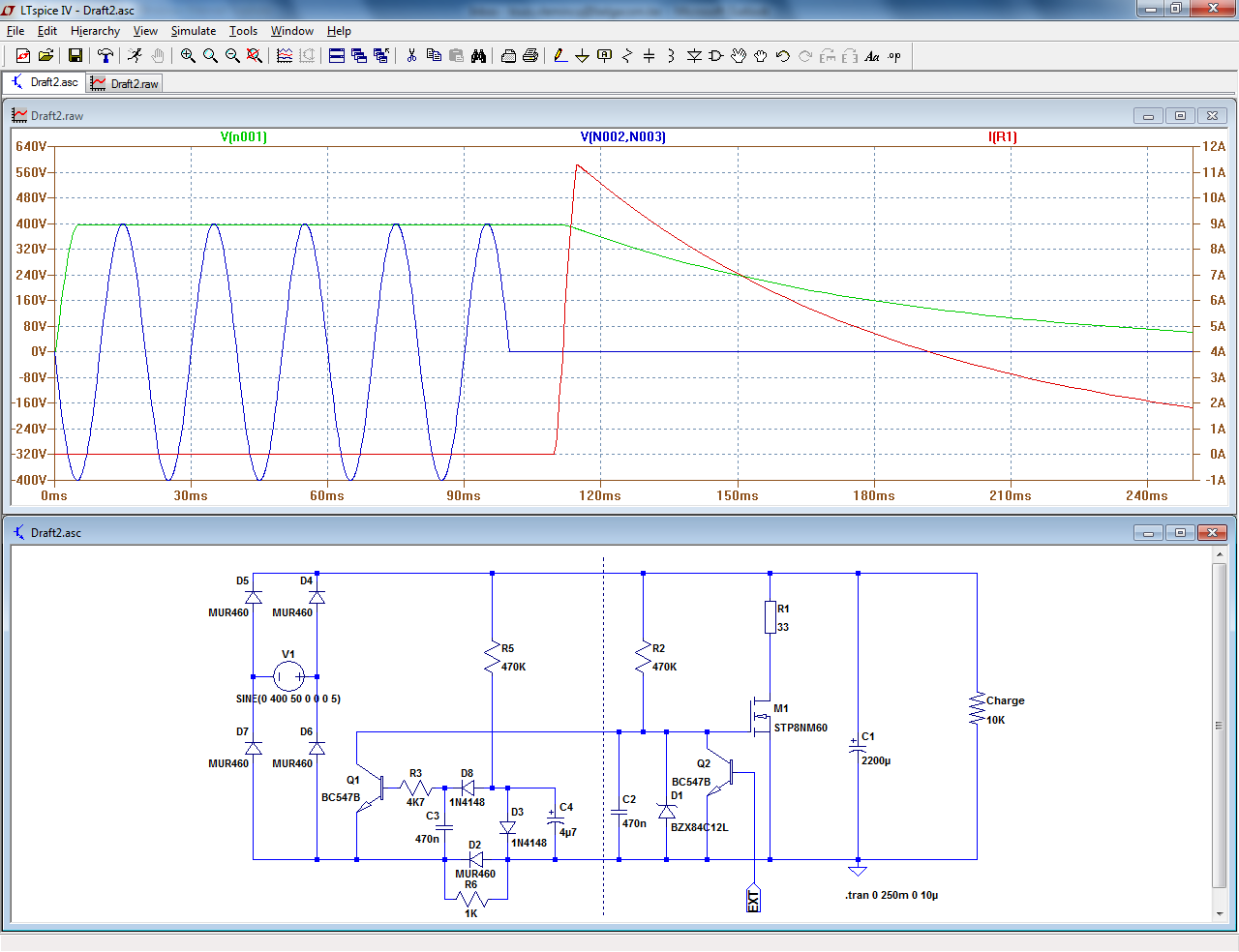Viewport: 1239px width, 952px height.
Task: Click the Zoom to Fit icon
Action: click(255, 56)
